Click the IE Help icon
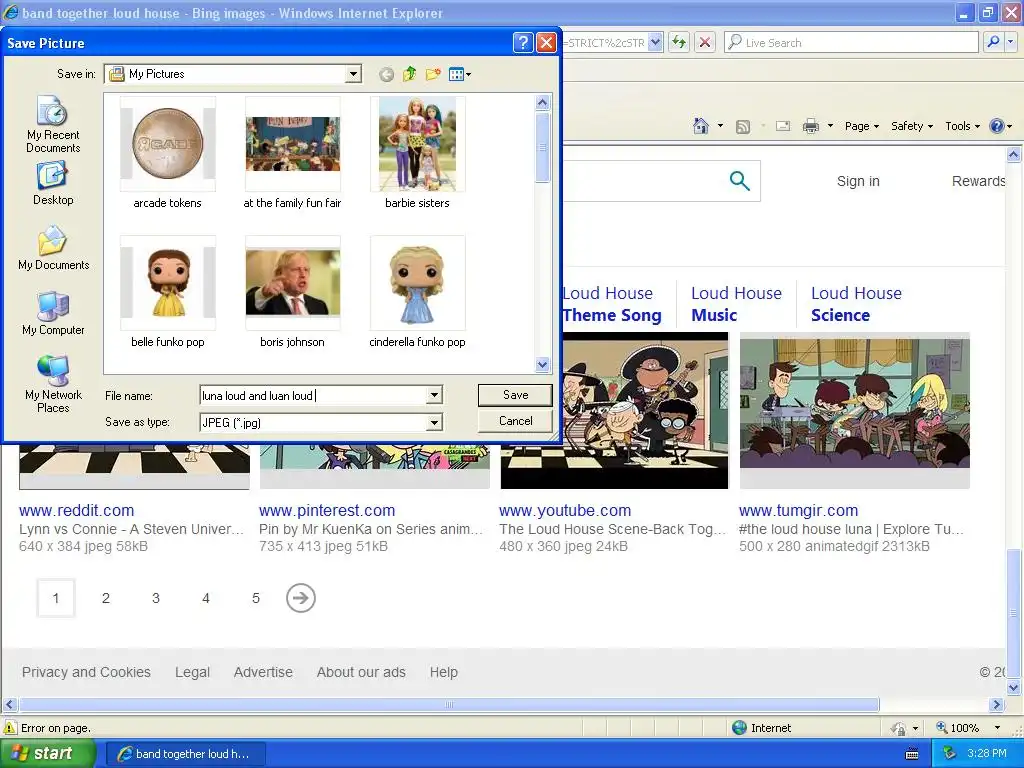This screenshot has width=1024, height=768. pos(997,126)
